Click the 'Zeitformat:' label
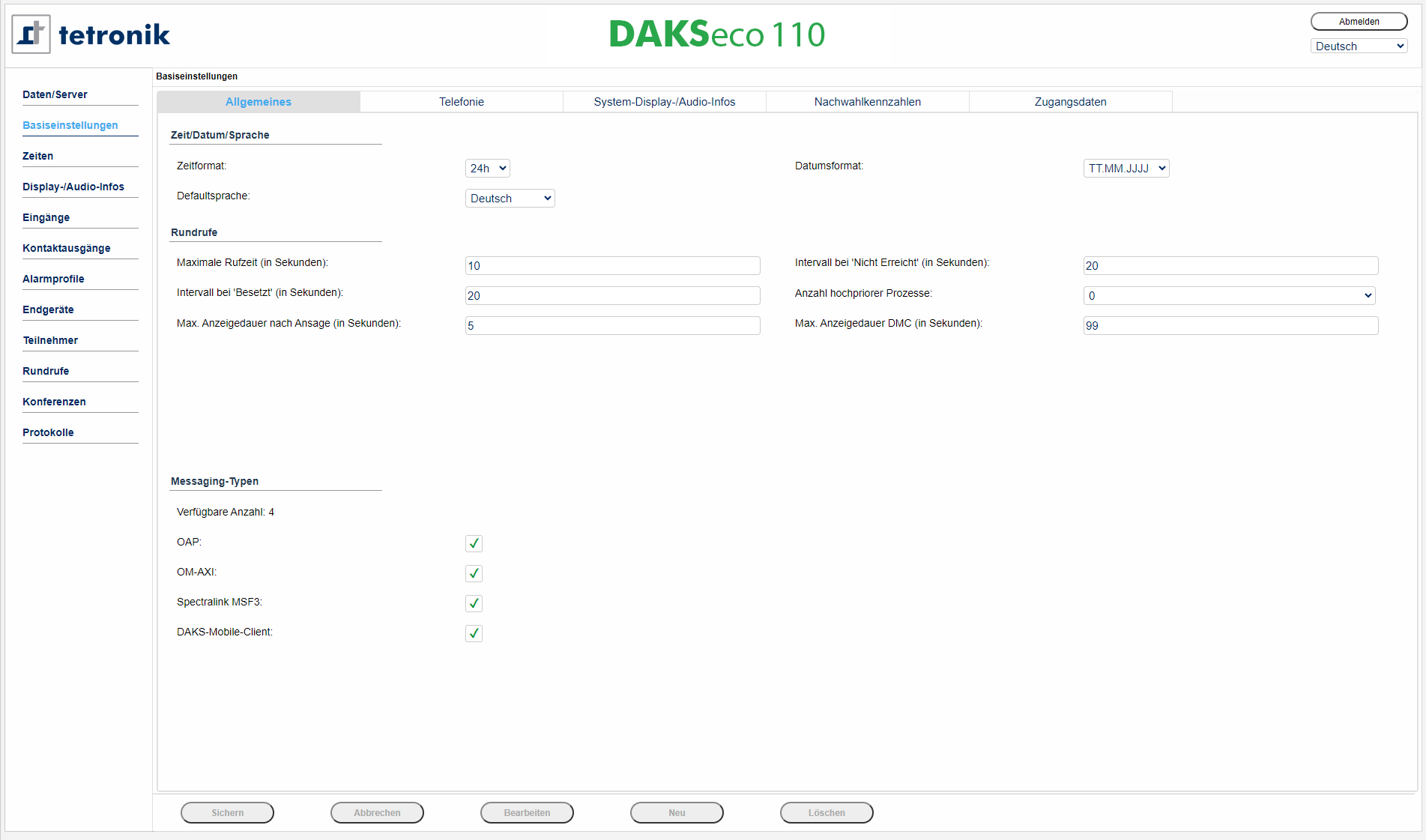 click(202, 166)
